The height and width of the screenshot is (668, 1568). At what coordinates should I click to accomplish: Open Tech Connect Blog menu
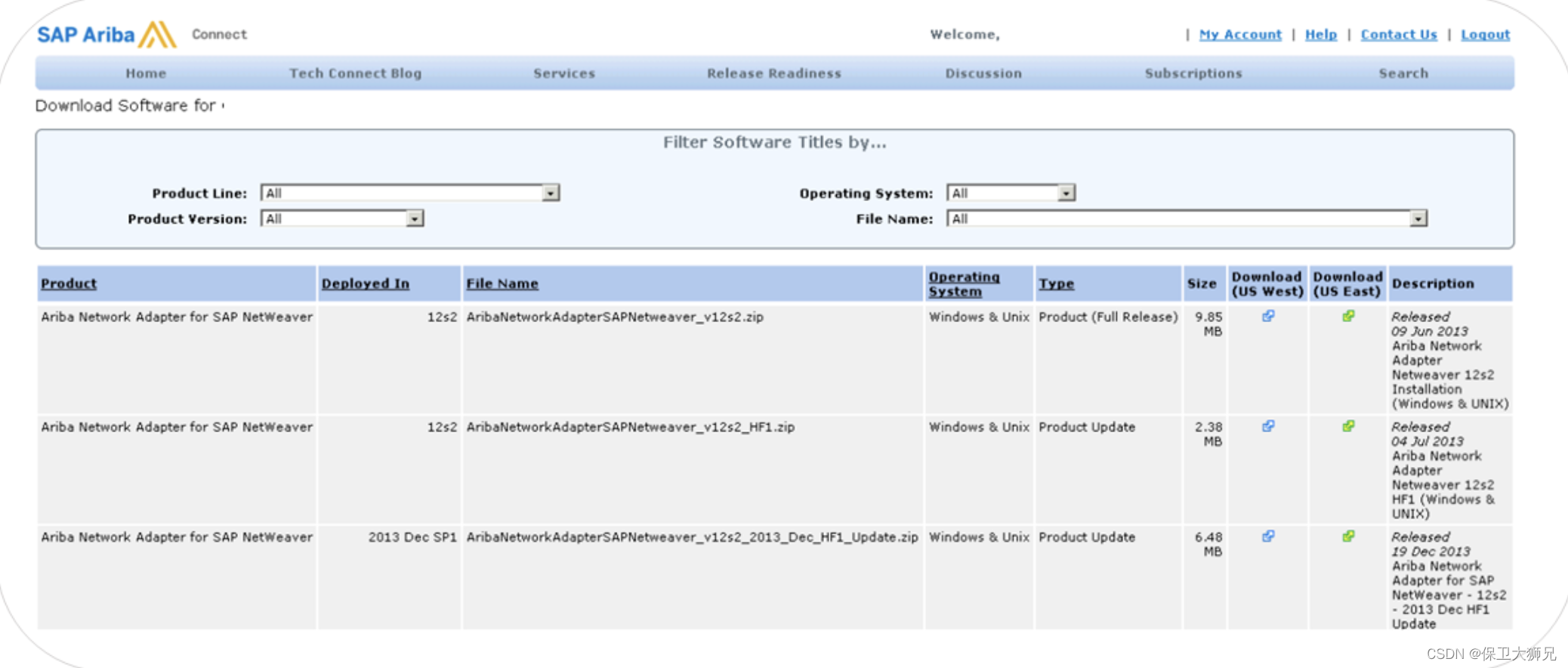355,73
